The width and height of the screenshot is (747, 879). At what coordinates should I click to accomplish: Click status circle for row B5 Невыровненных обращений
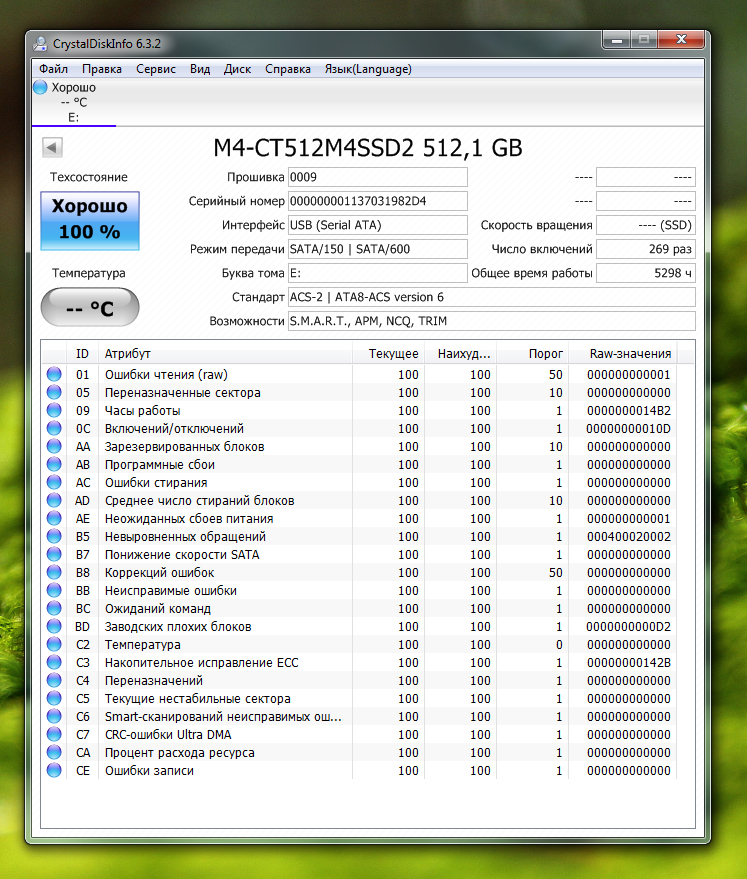54,536
